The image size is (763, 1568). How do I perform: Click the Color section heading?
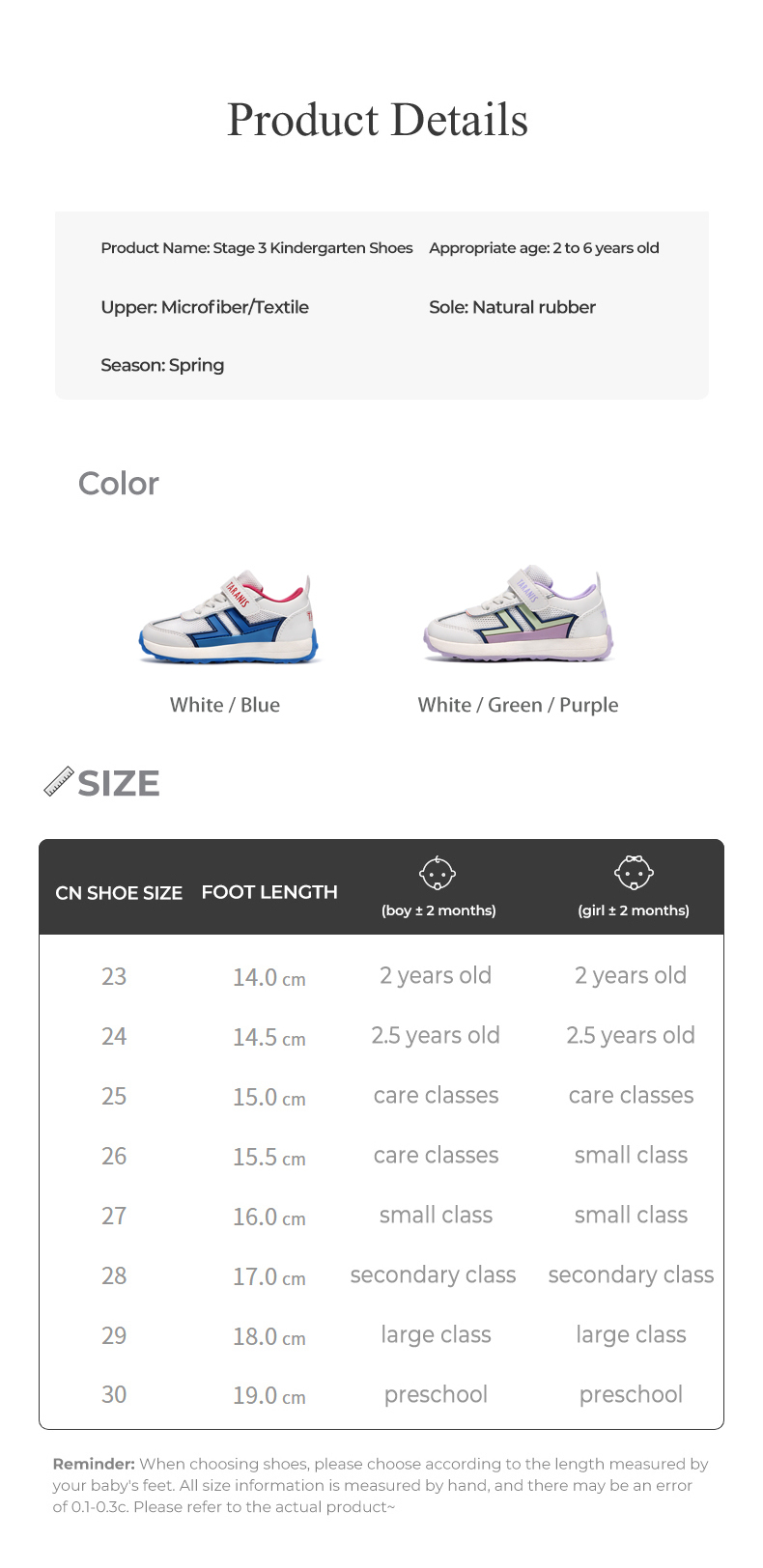coord(119,484)
